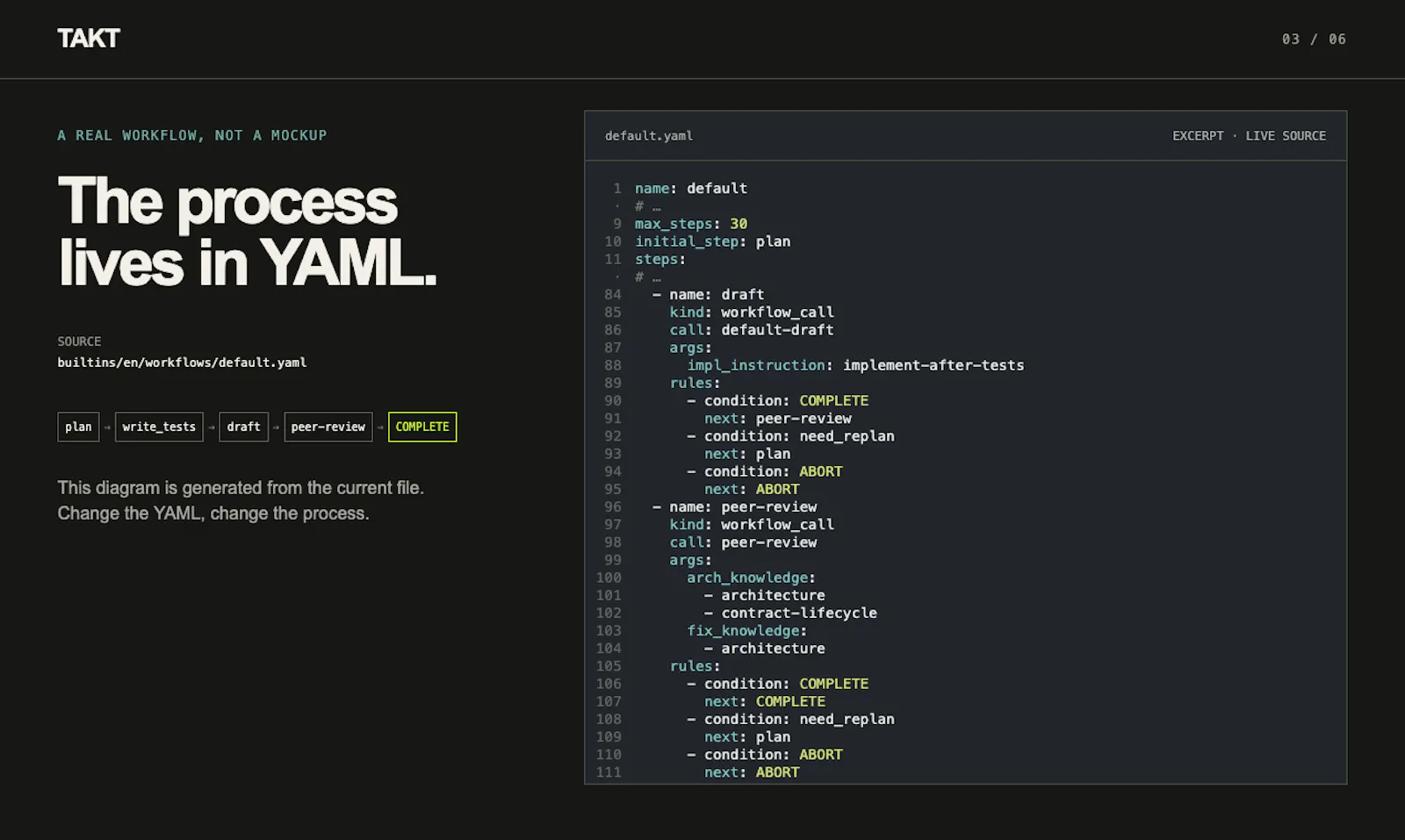Click the builtins/en/workflows/default.yaml source path
1405x840 pixels.
(182, 363)
